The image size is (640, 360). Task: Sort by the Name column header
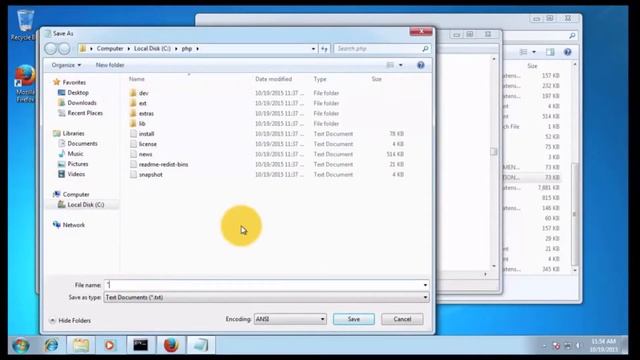pyautogui.click(x=137, y=79)
